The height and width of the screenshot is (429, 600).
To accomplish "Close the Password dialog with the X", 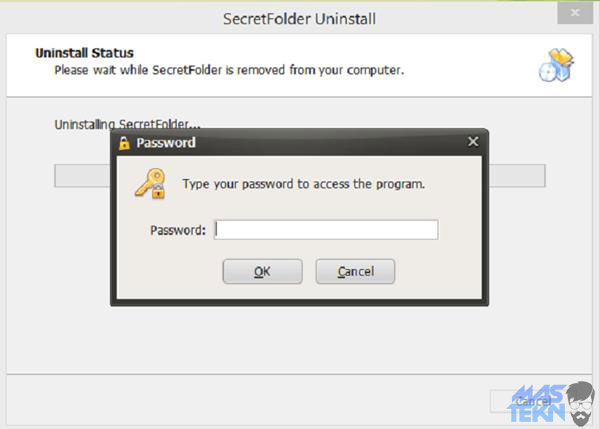I will click(473, 142).
